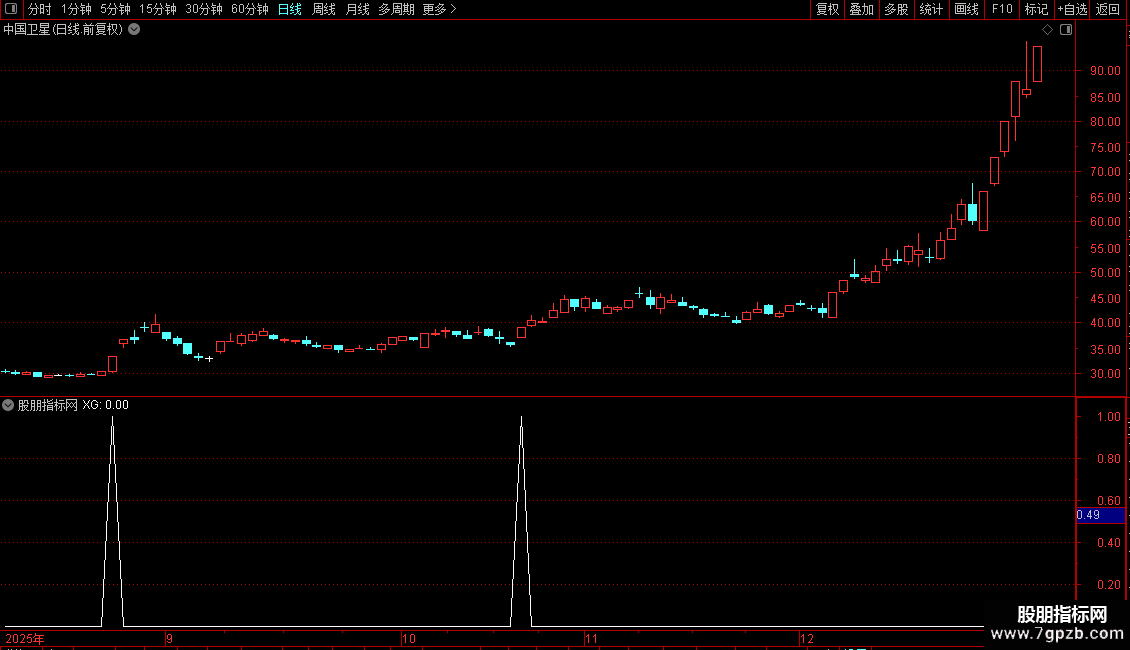Open the 画线 drawing tools
The width and height of the screenshot is (1130, 650).
966,9
